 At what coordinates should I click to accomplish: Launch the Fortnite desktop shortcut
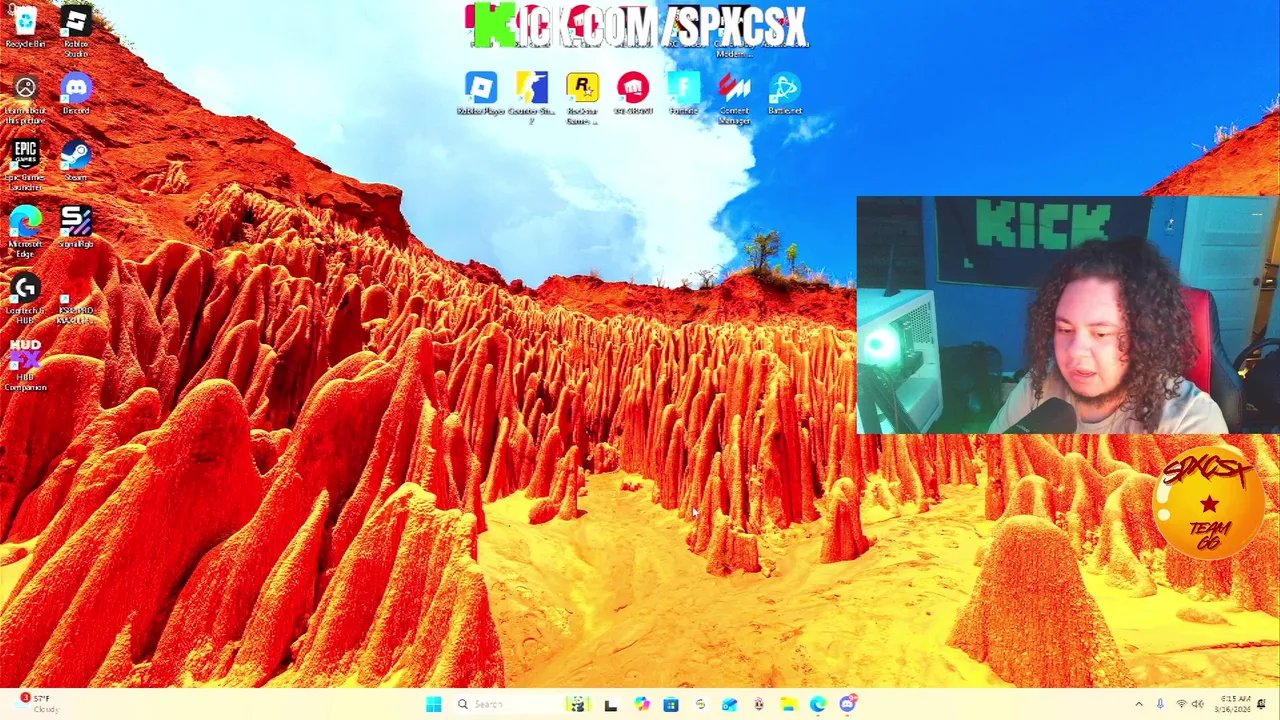[x=684, y=94]
